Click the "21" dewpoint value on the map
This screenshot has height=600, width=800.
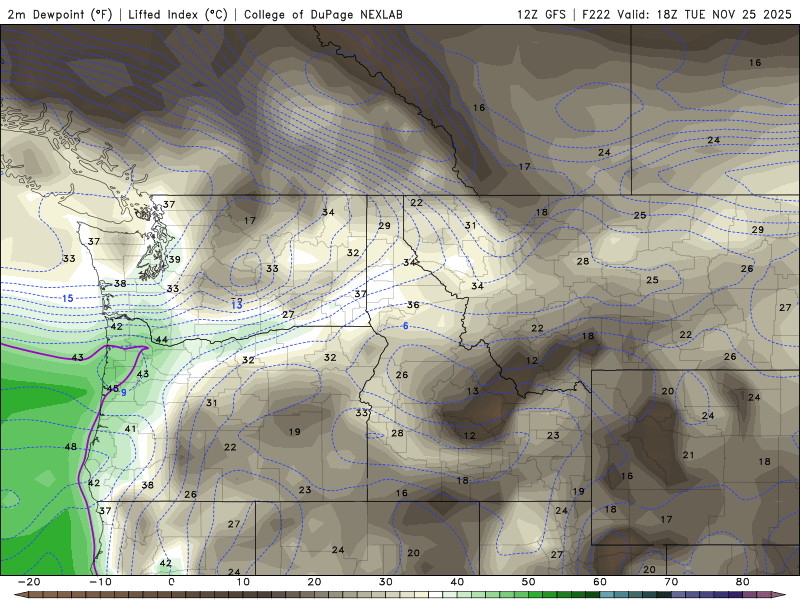point(688,455)
